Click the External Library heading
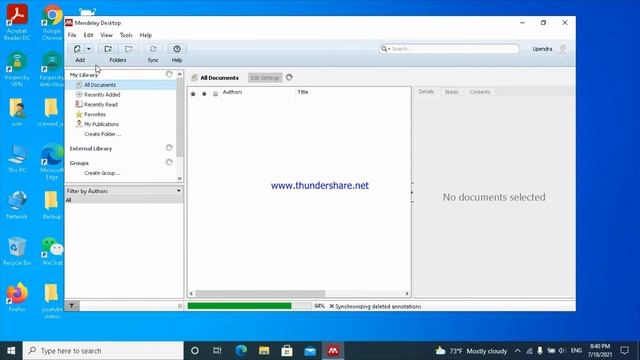Screen dimensions: 640x360 91,149
